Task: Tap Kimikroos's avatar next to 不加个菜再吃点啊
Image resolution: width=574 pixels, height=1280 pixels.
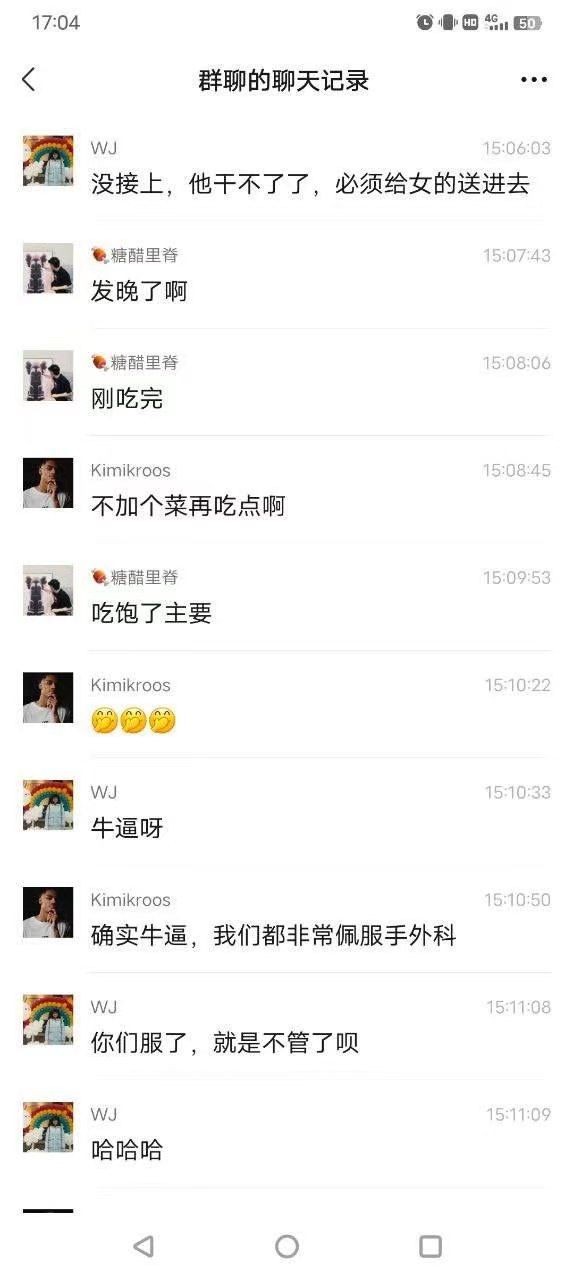Action: [48, 483]
